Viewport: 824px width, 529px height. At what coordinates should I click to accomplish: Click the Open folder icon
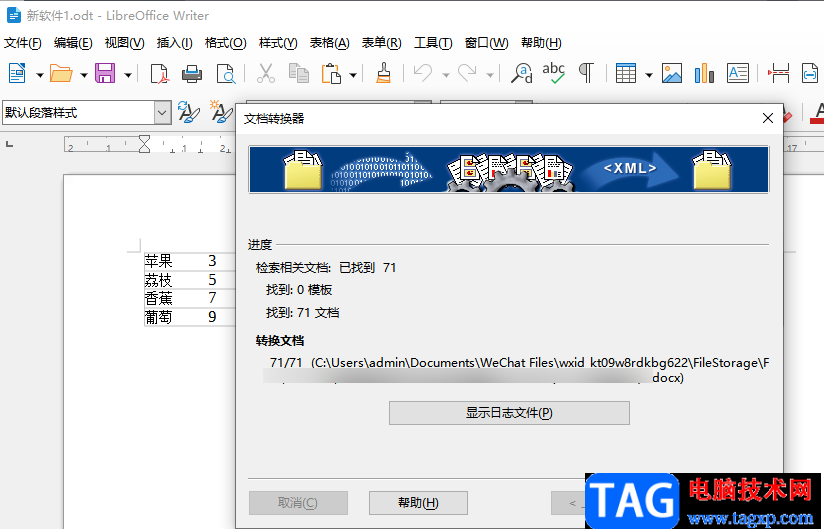click(x=61, y=73)
